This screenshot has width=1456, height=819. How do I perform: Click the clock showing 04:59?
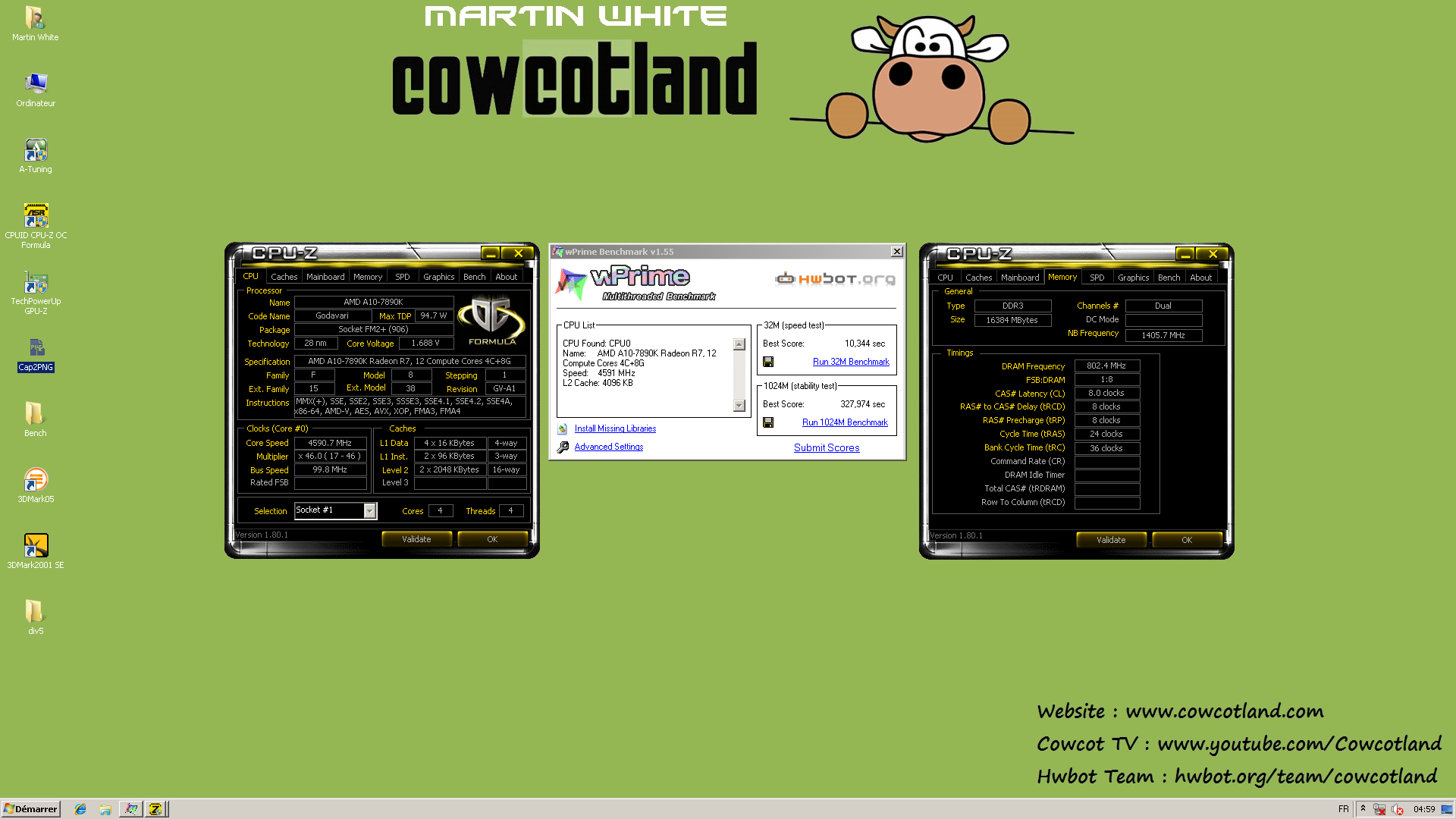pos(1423,810)
